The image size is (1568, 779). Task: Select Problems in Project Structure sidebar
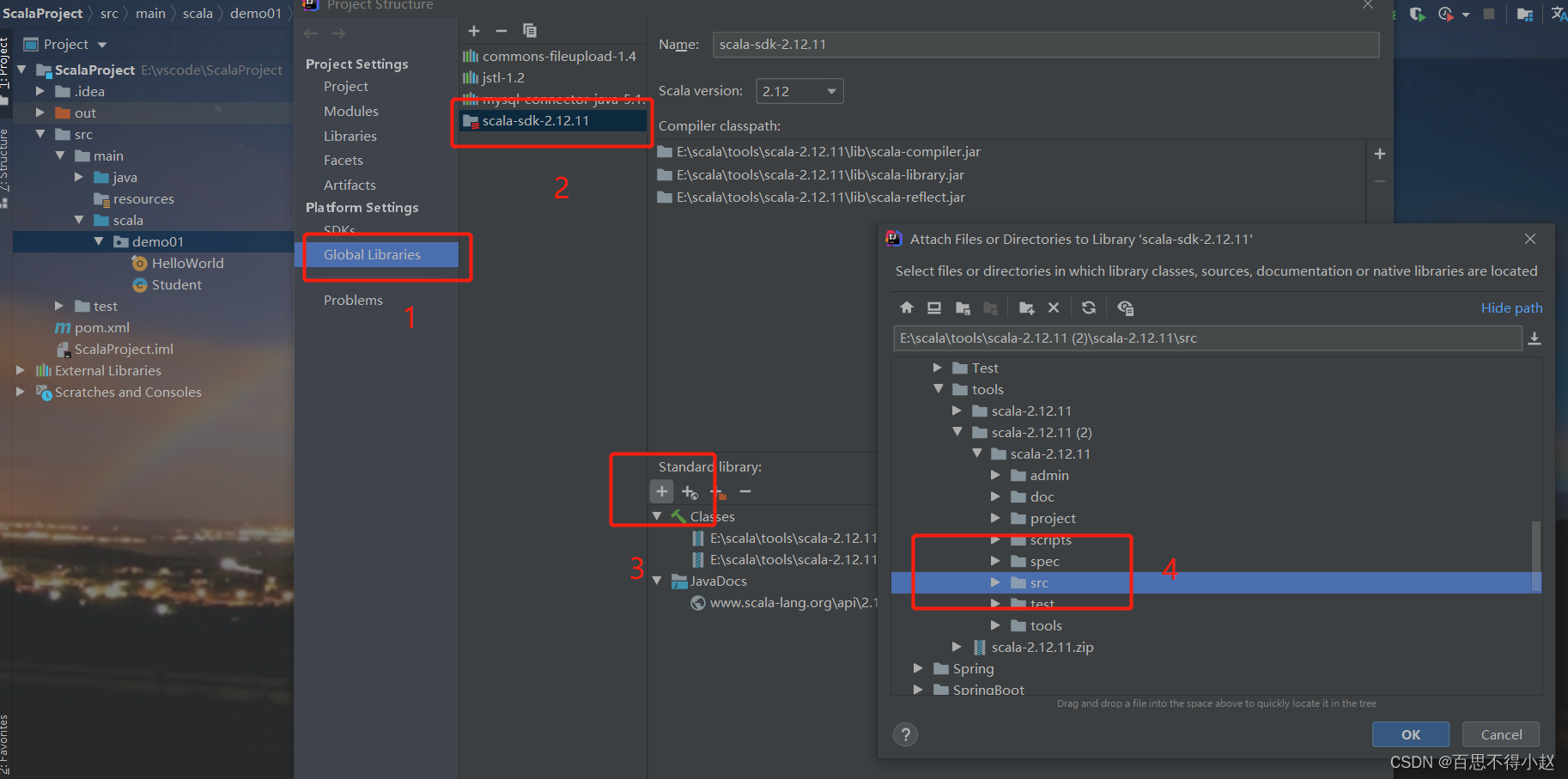pyautogui.click(x=353, y=301)
